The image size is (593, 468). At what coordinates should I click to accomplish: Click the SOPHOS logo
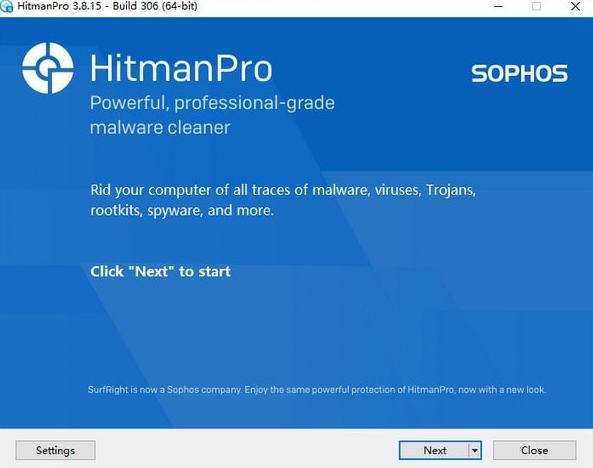tap(519, 73)
